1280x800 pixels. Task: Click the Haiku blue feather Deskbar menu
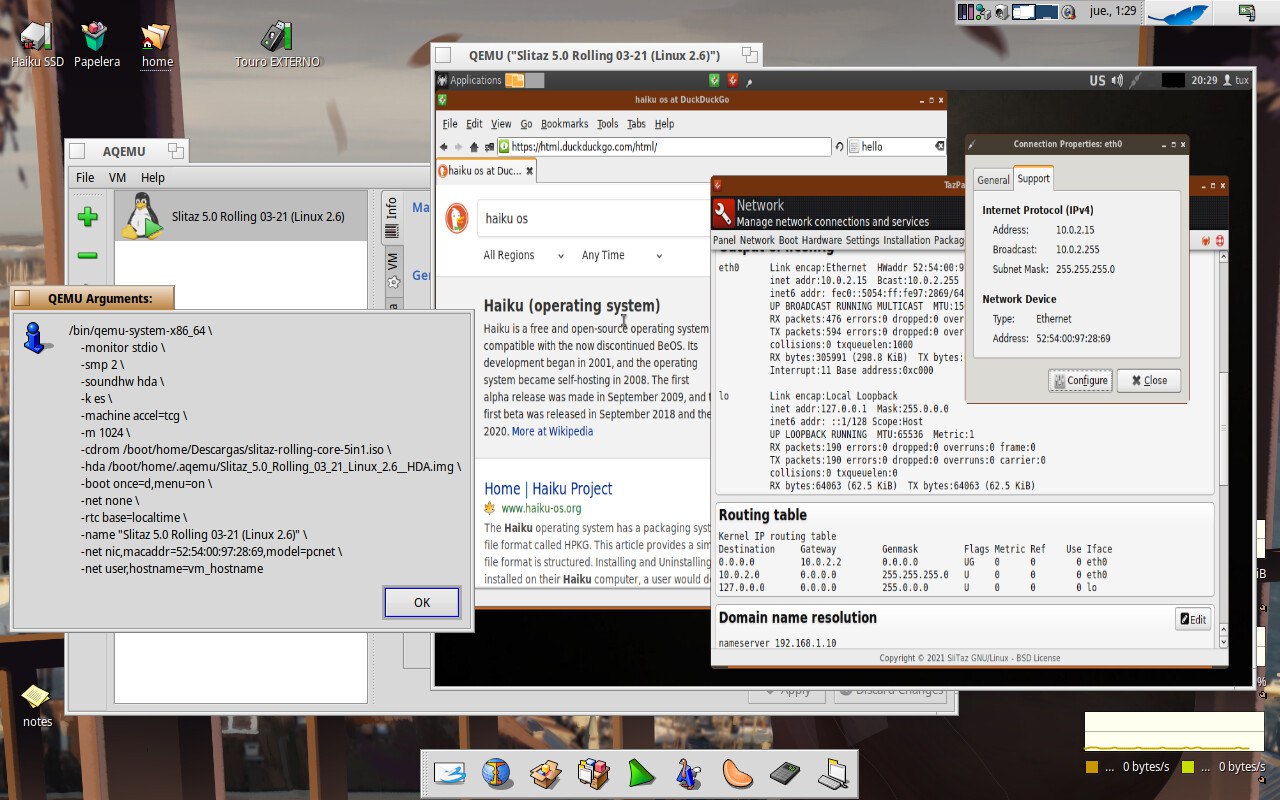1178,12
